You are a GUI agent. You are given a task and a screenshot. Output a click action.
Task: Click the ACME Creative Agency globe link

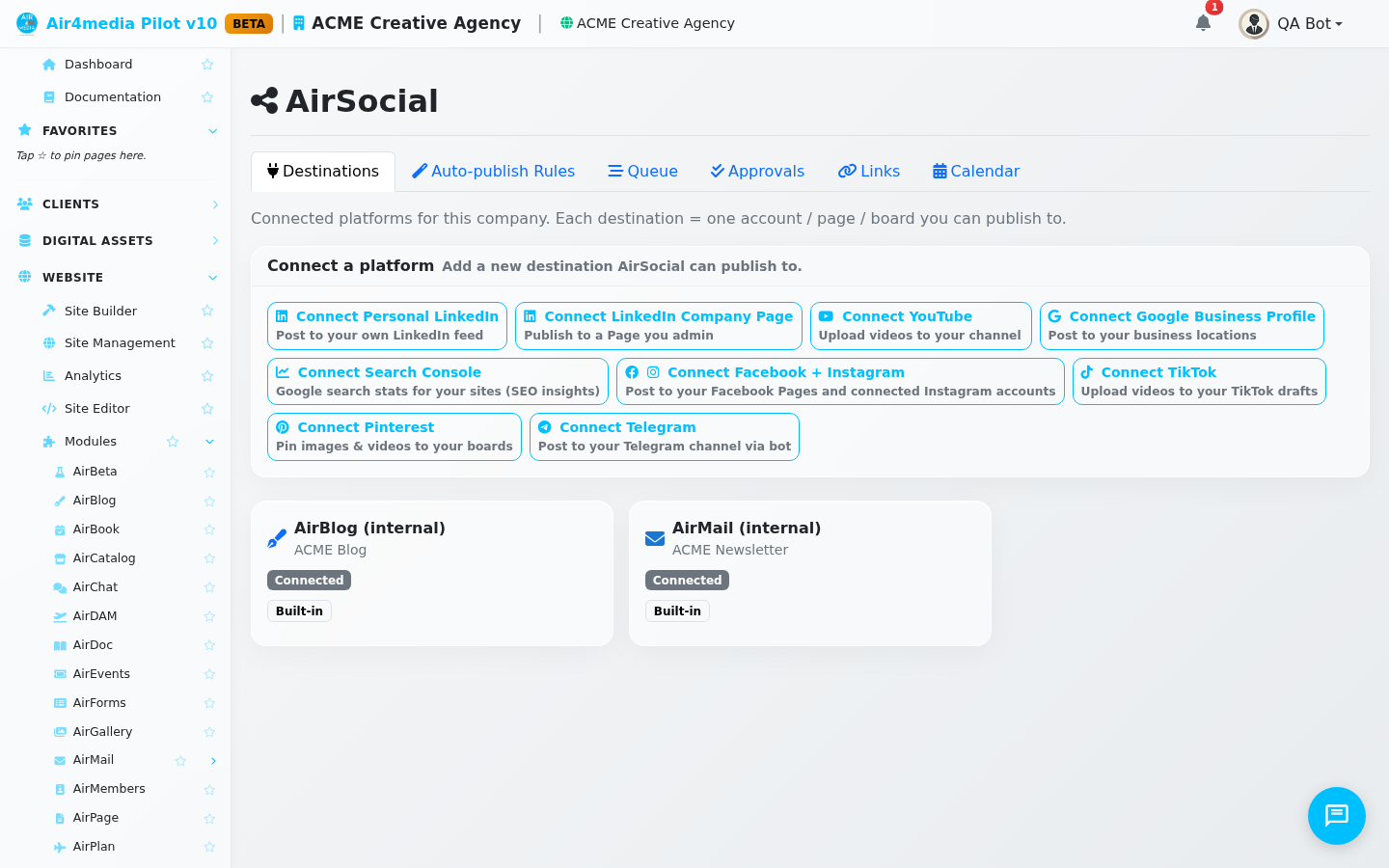pyautogui.click(x=647, y=23)
